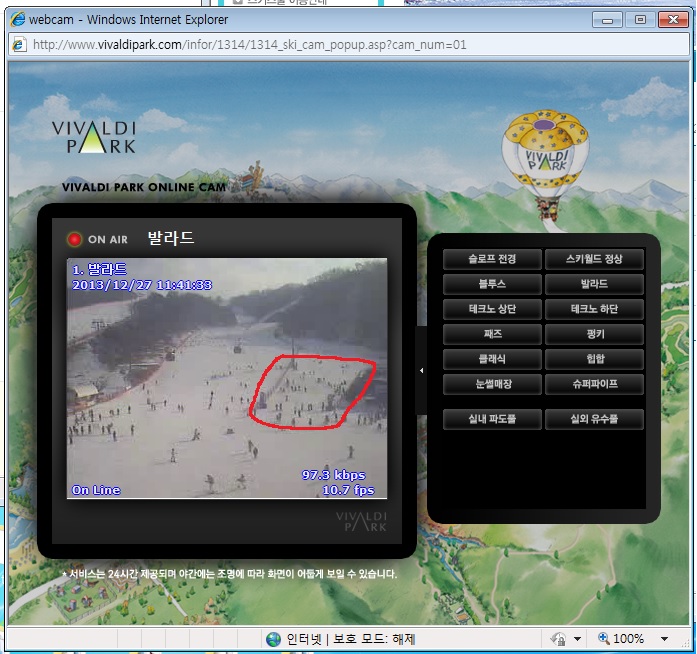This screenshot has height=654, width=697.
Task: Switch to 테크노 하단 camera
Action: click(x=594, y=309)
